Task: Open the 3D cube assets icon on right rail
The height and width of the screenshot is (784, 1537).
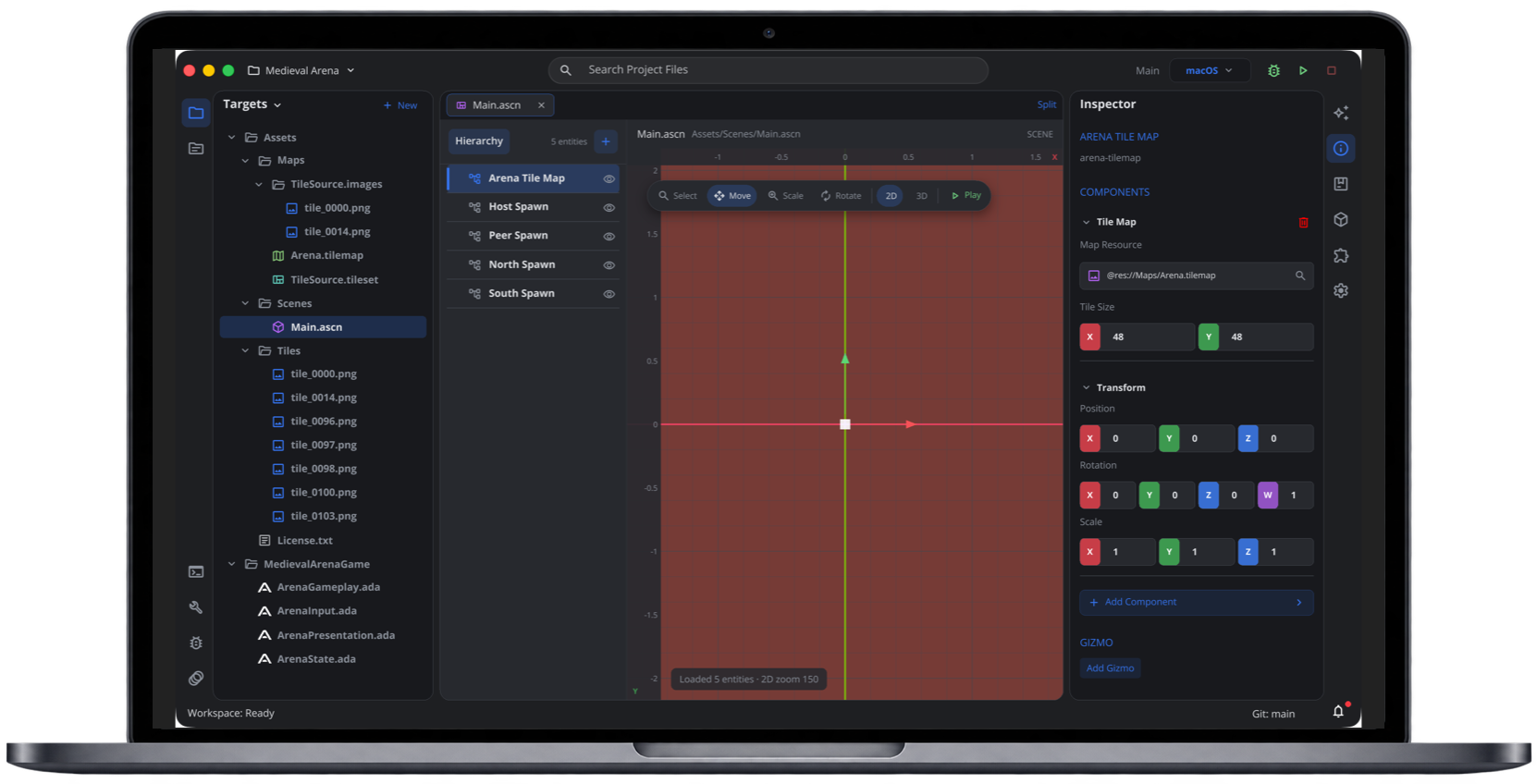Action: [x=1341, y=219]
